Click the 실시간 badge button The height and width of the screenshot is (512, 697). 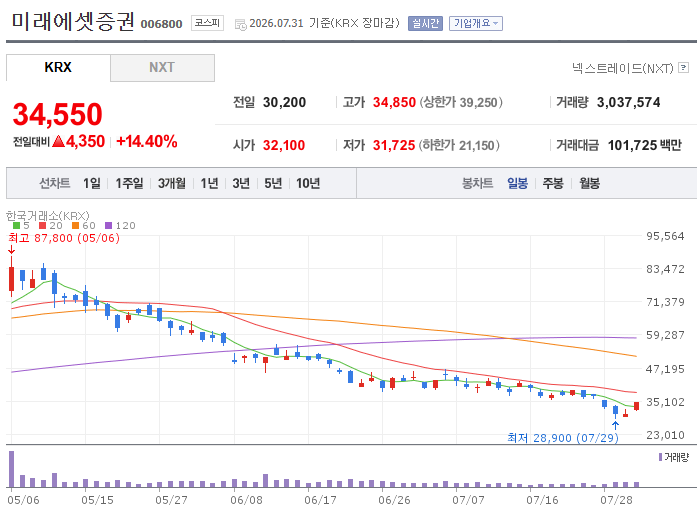pos(425,23)
